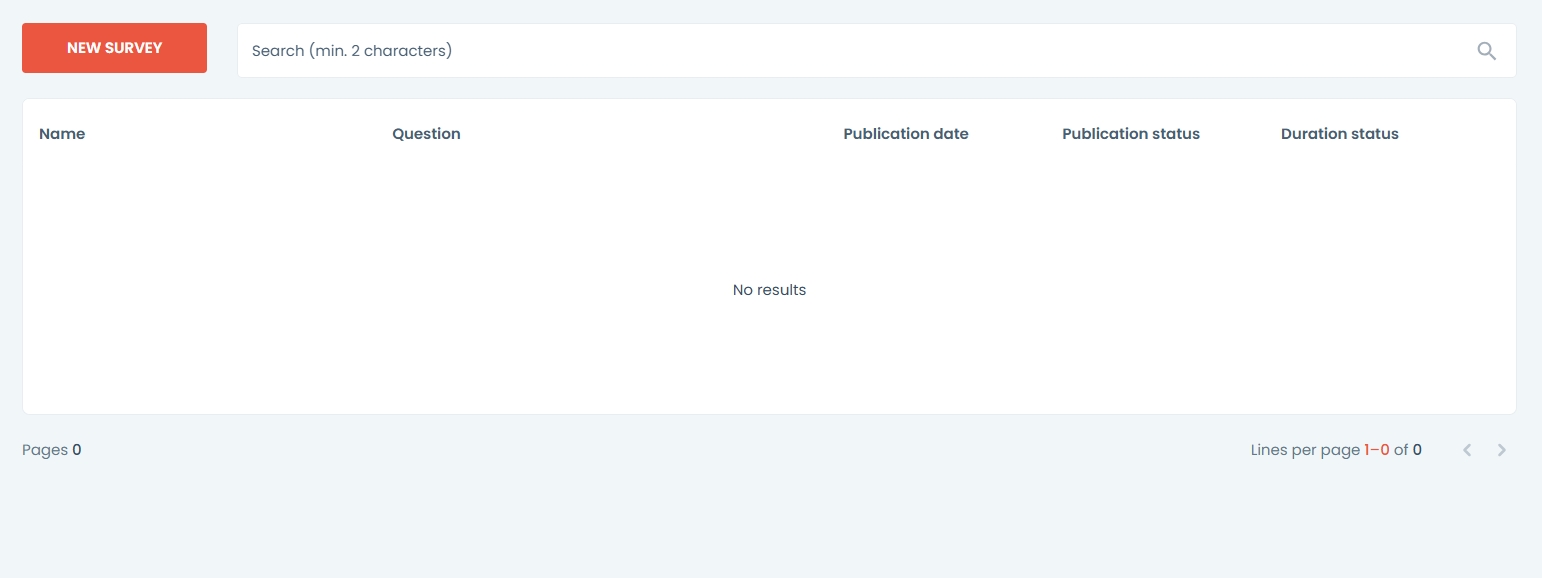Click the word 'of' in pagination
Viewport: 1542px width, 578px height.
tap(1401, 450)
